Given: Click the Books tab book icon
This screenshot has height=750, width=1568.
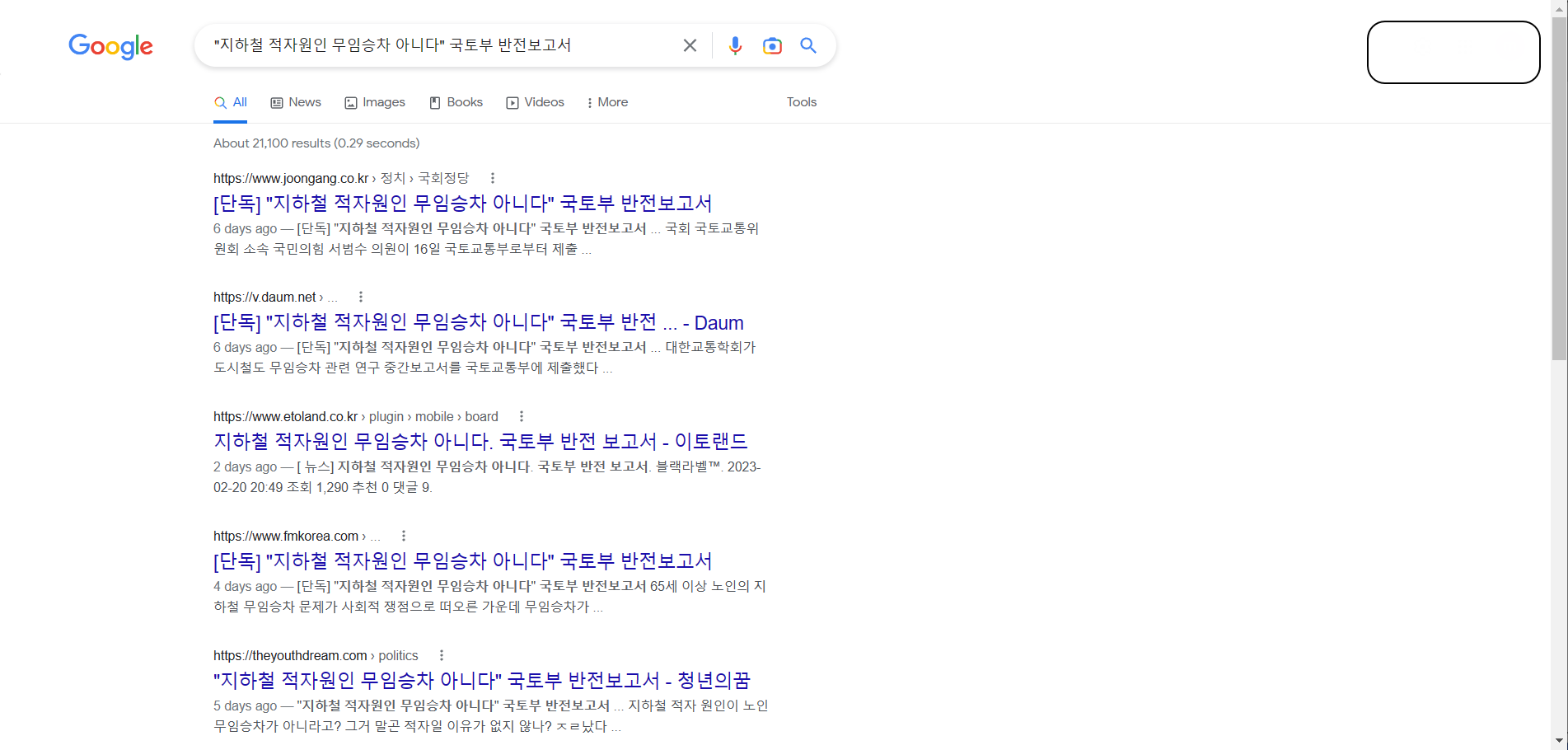Looking at the screenshot, I should tap(435, 103).
